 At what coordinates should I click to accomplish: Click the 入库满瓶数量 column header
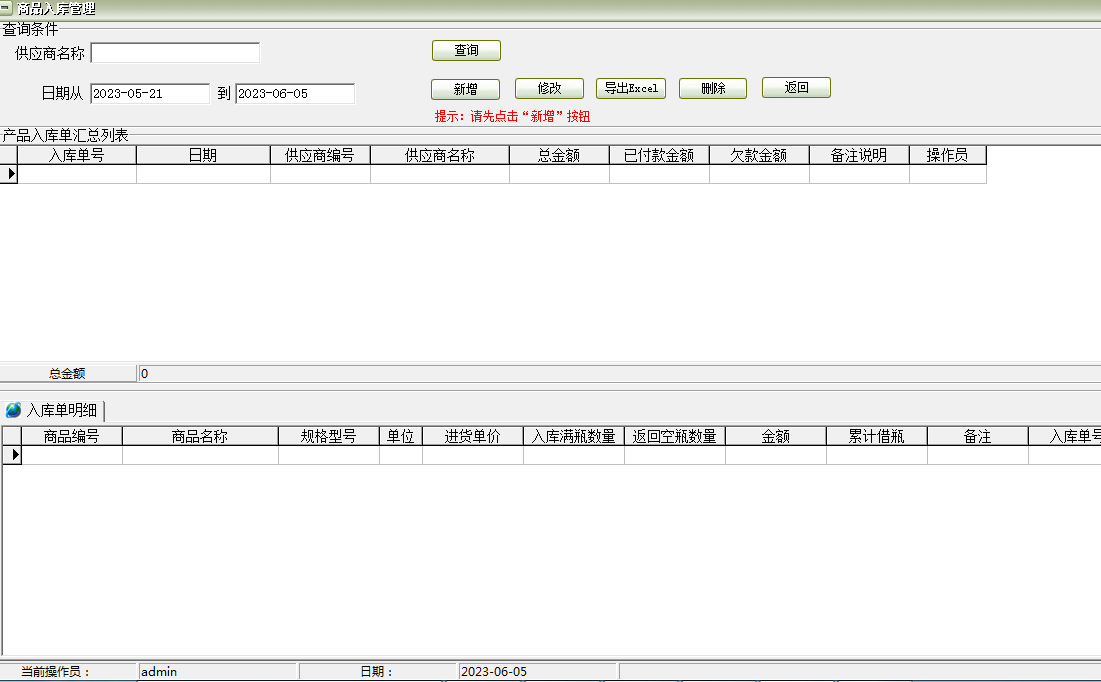pos(574,436)
